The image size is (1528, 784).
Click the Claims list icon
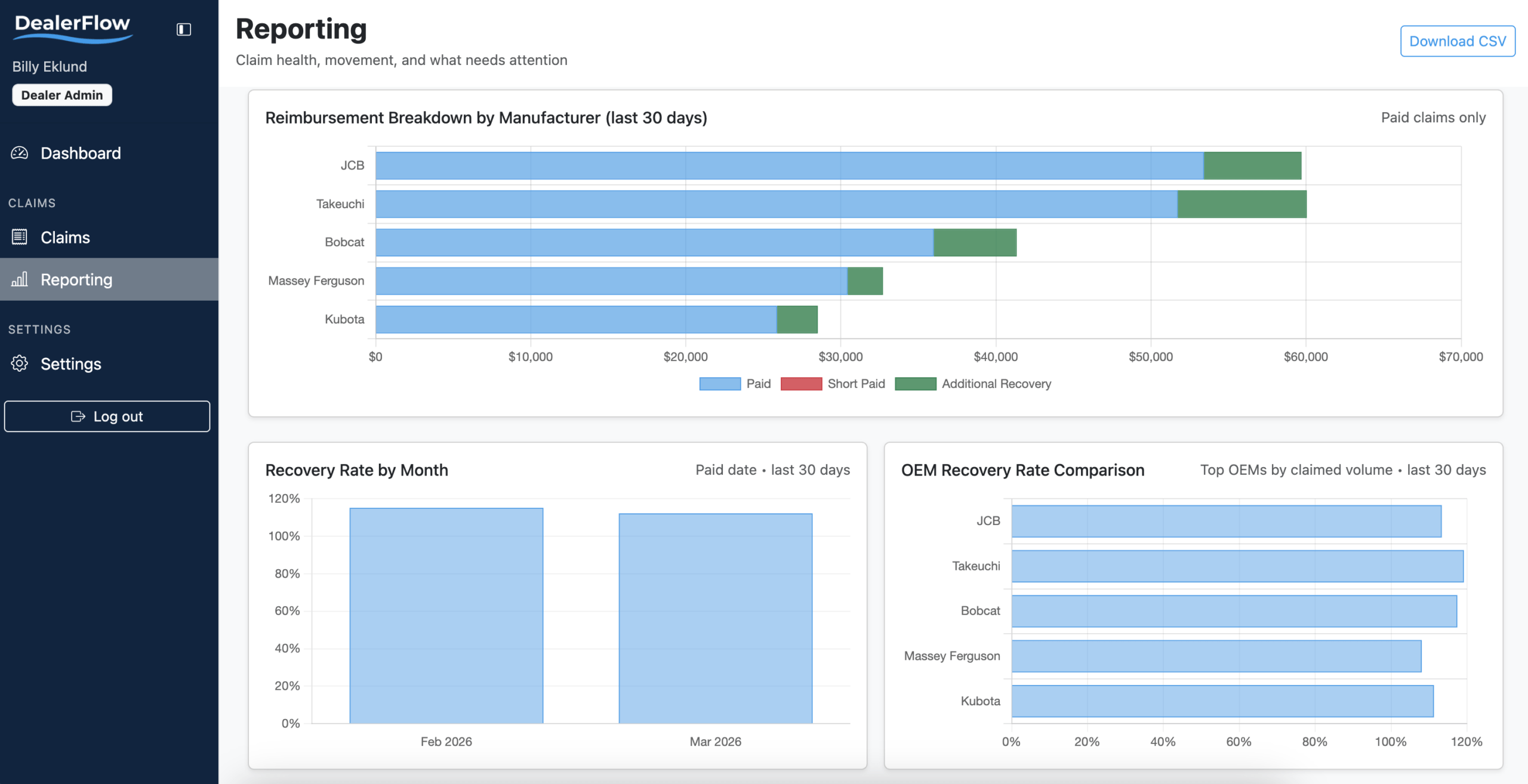20,237
